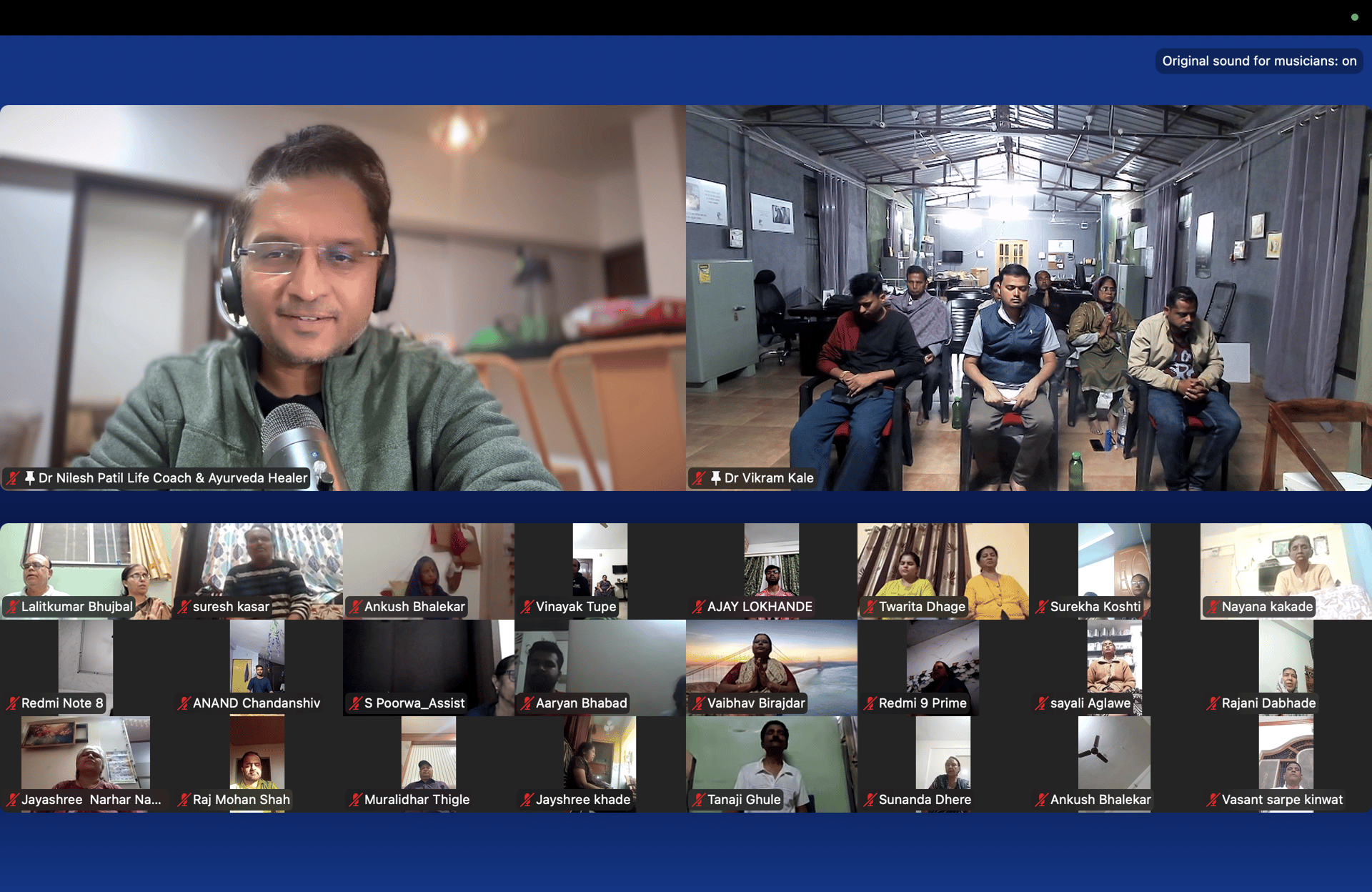
Task: Click the Vasant sarpe kinwat name label
Action: point(1282,800)
